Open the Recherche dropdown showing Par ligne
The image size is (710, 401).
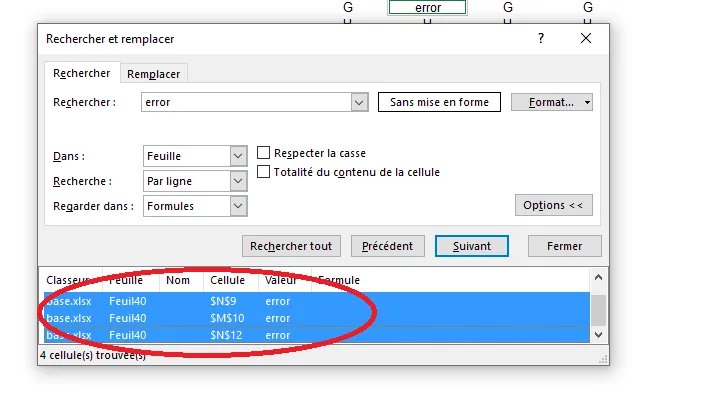coord(195,181)
